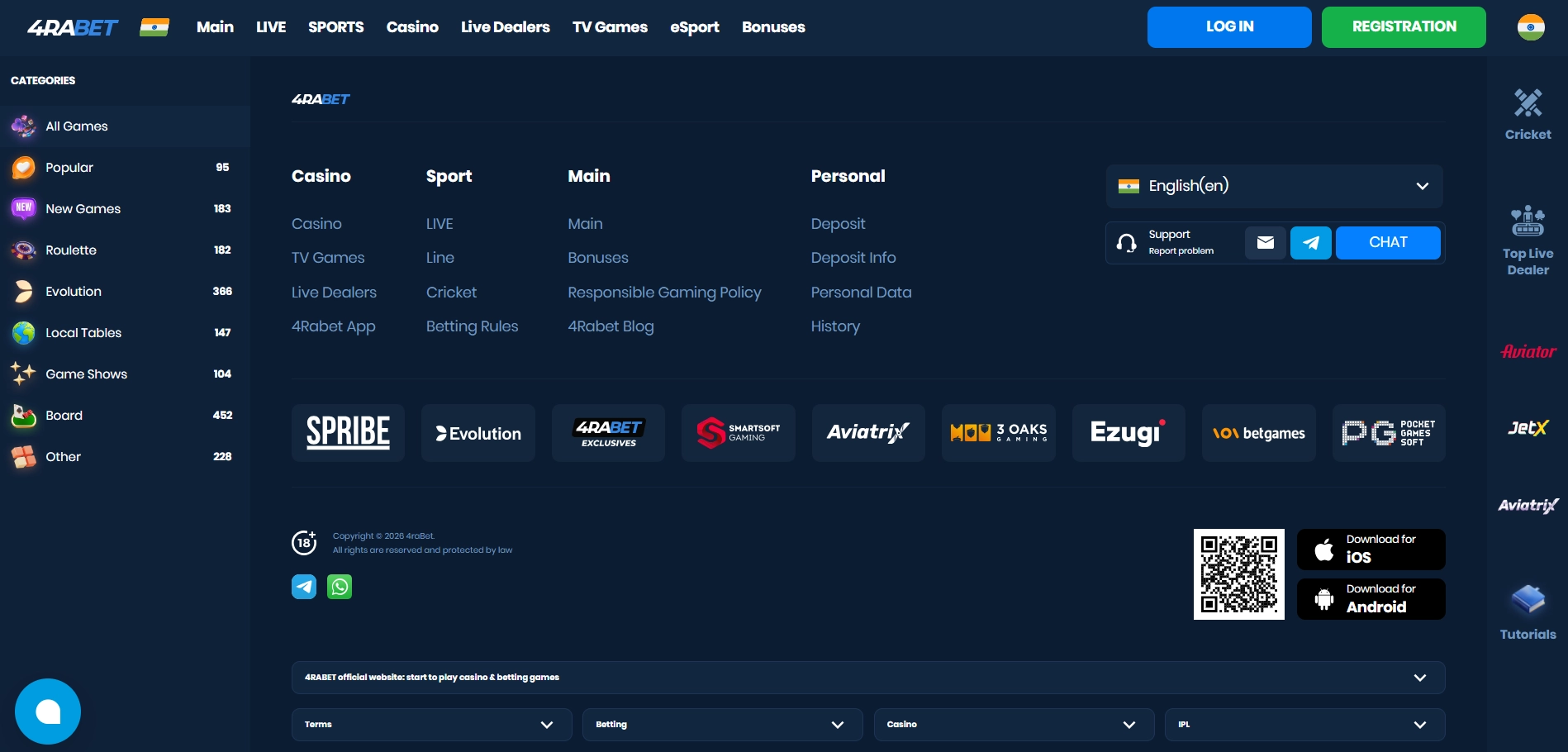
Task: Select Board category
Action: tap(125, 416)
